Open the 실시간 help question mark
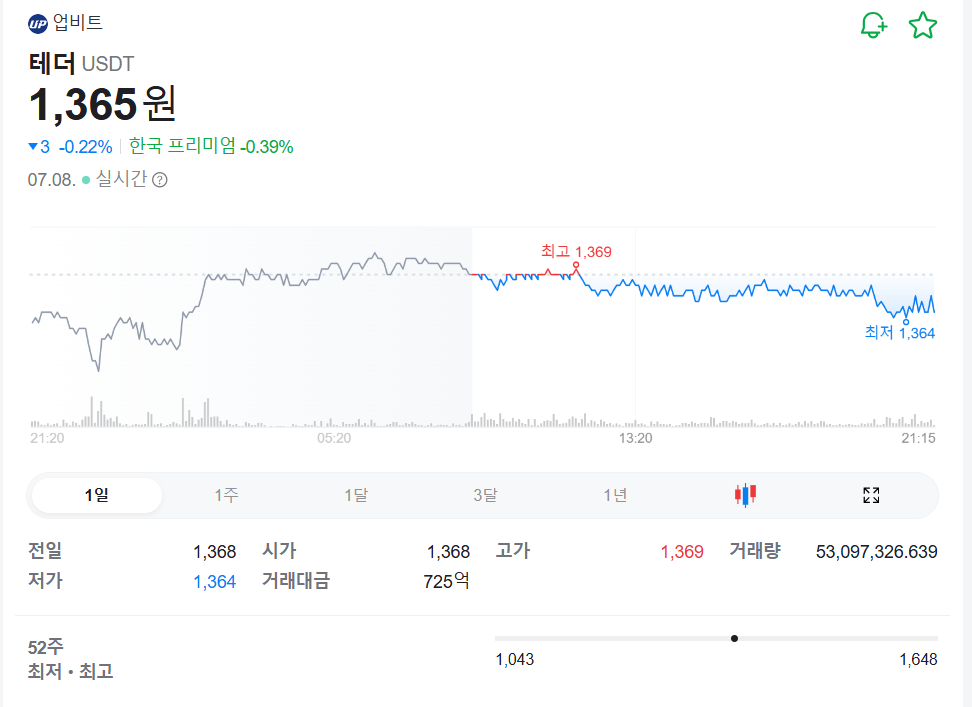The width and height of the screenshot is (972, 707). [162, 180]
